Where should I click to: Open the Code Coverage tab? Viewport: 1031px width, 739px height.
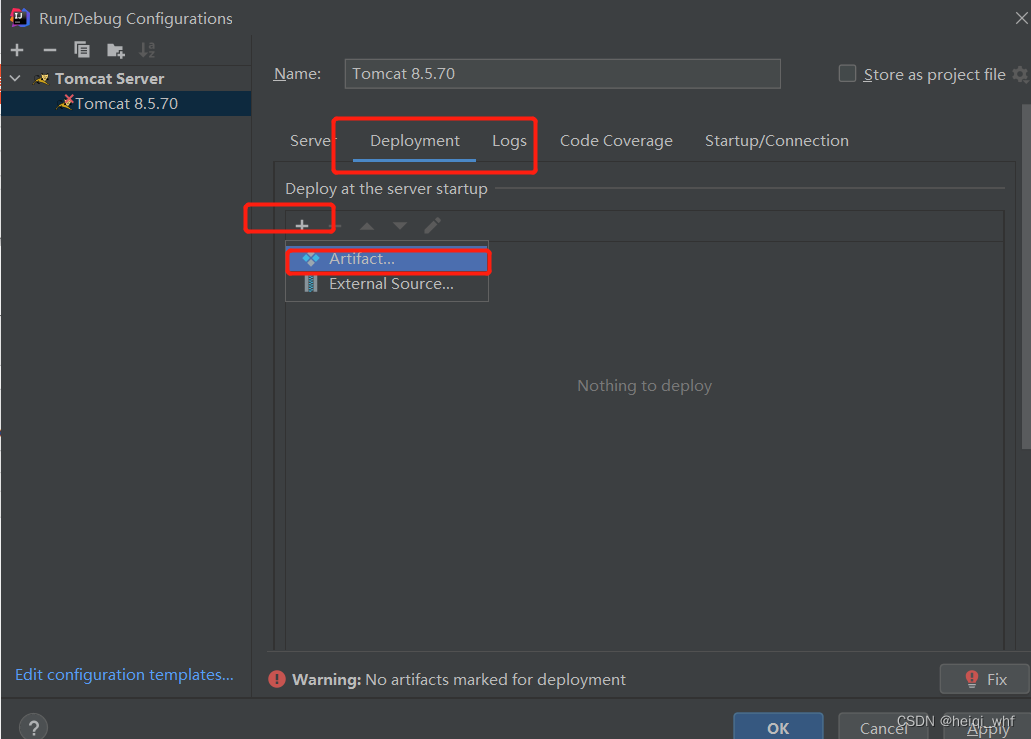(x=616, y=141)
